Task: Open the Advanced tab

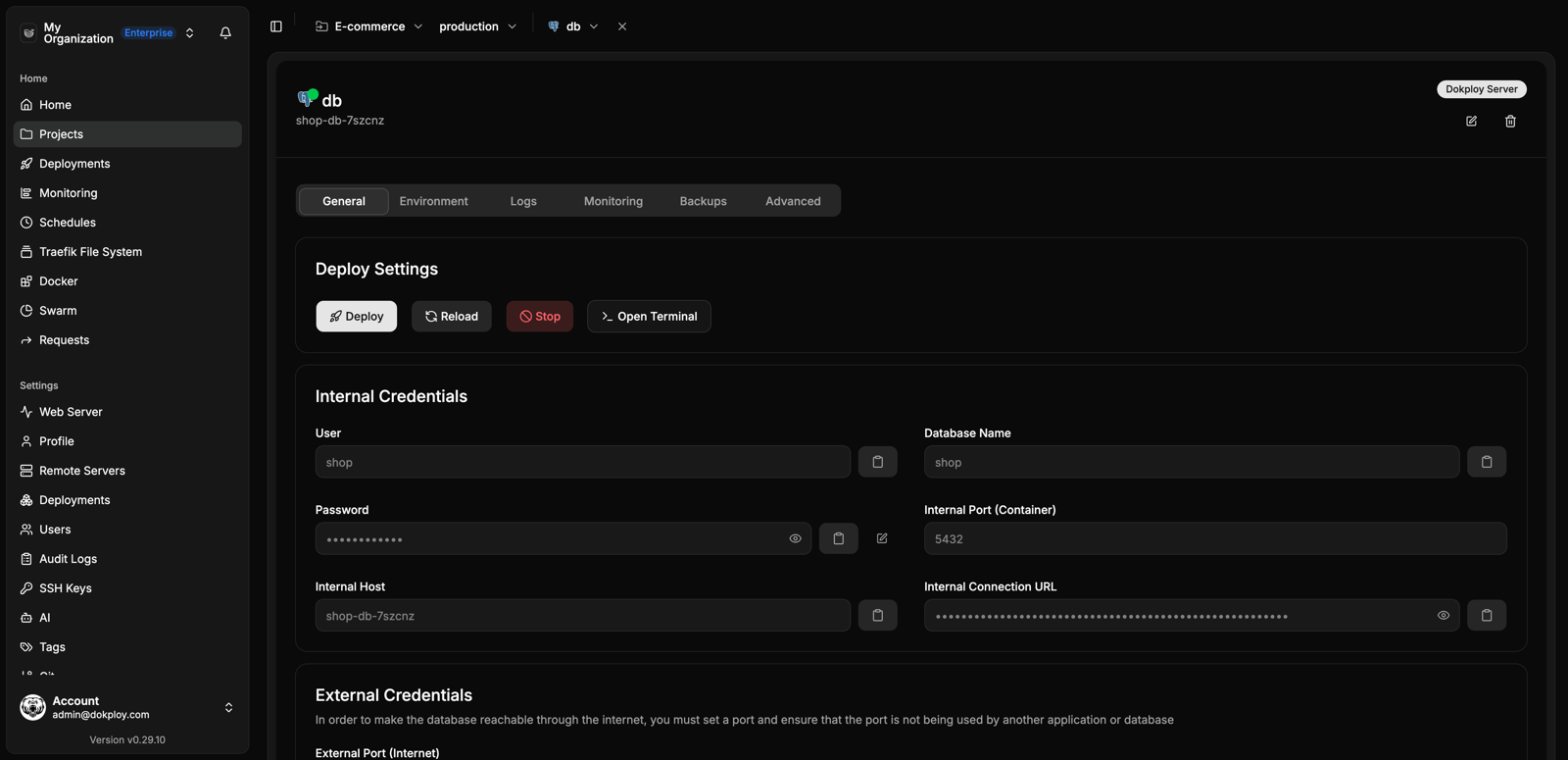Action: click(x=793, y=201)
